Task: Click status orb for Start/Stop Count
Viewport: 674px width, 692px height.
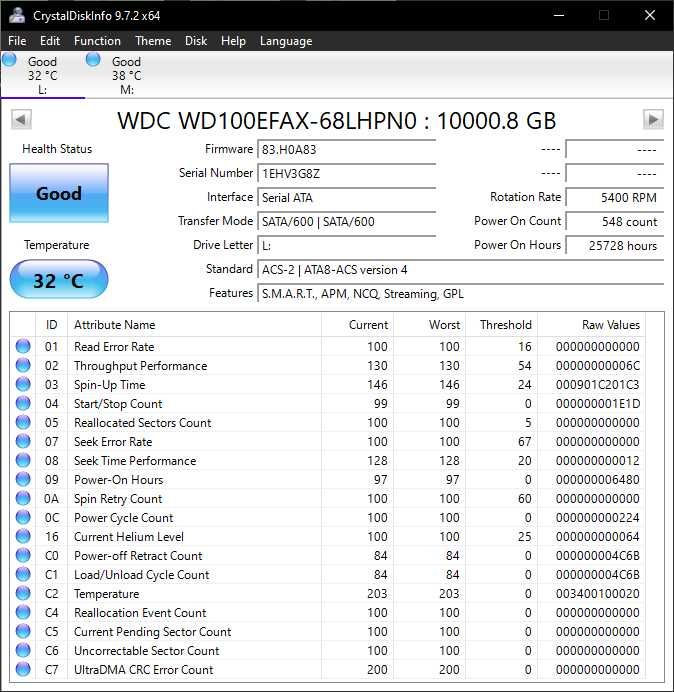Action: (23, 403)
